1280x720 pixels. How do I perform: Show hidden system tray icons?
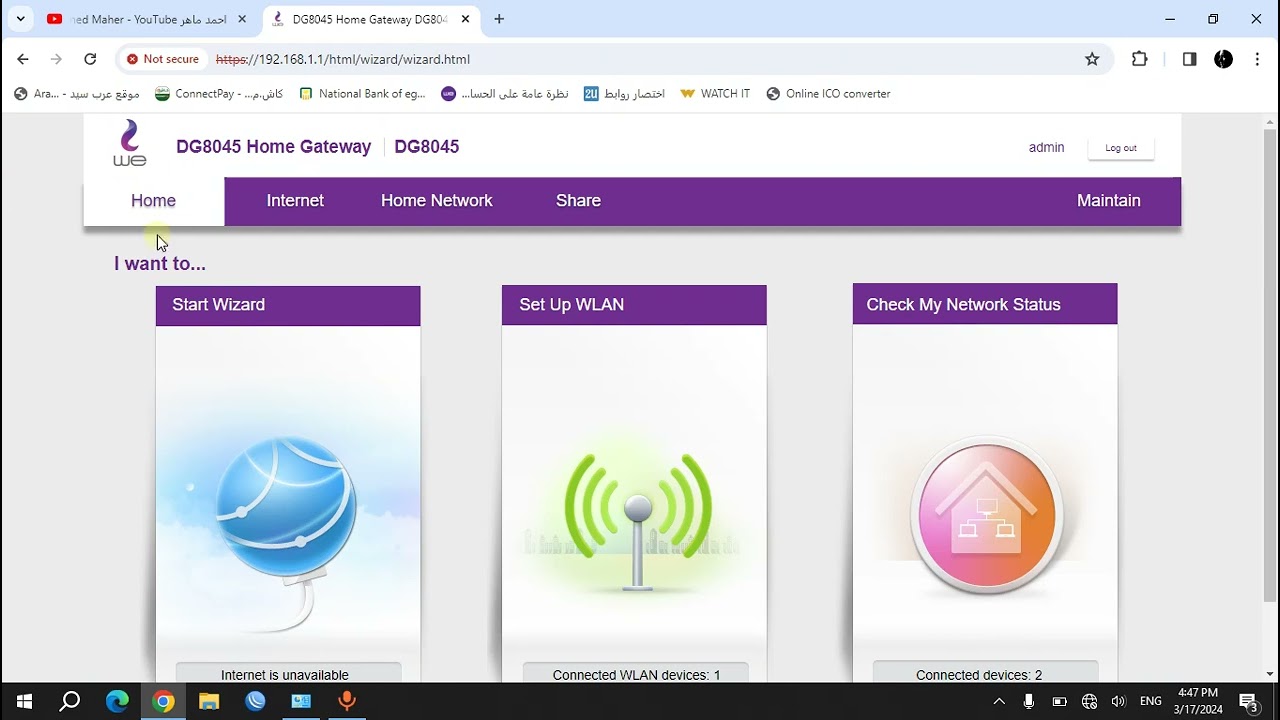pyautogui.click(x=998, y=702)
